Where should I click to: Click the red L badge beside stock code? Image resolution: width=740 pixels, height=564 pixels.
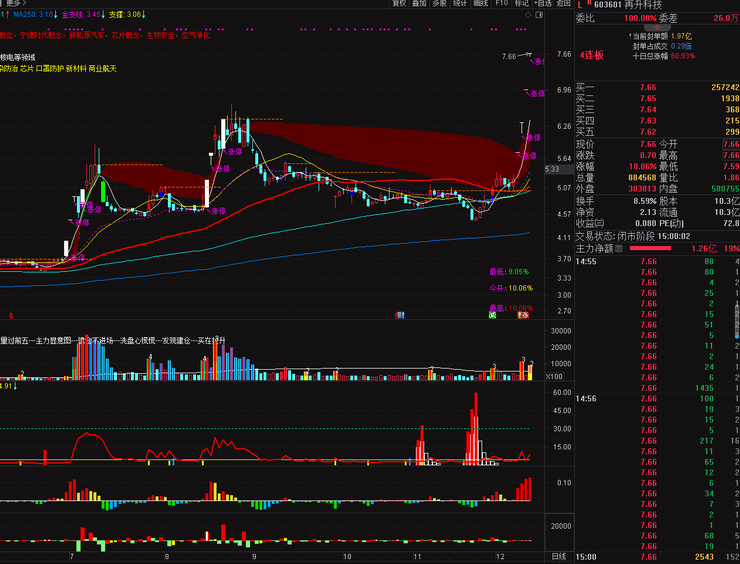click(580, 4)
